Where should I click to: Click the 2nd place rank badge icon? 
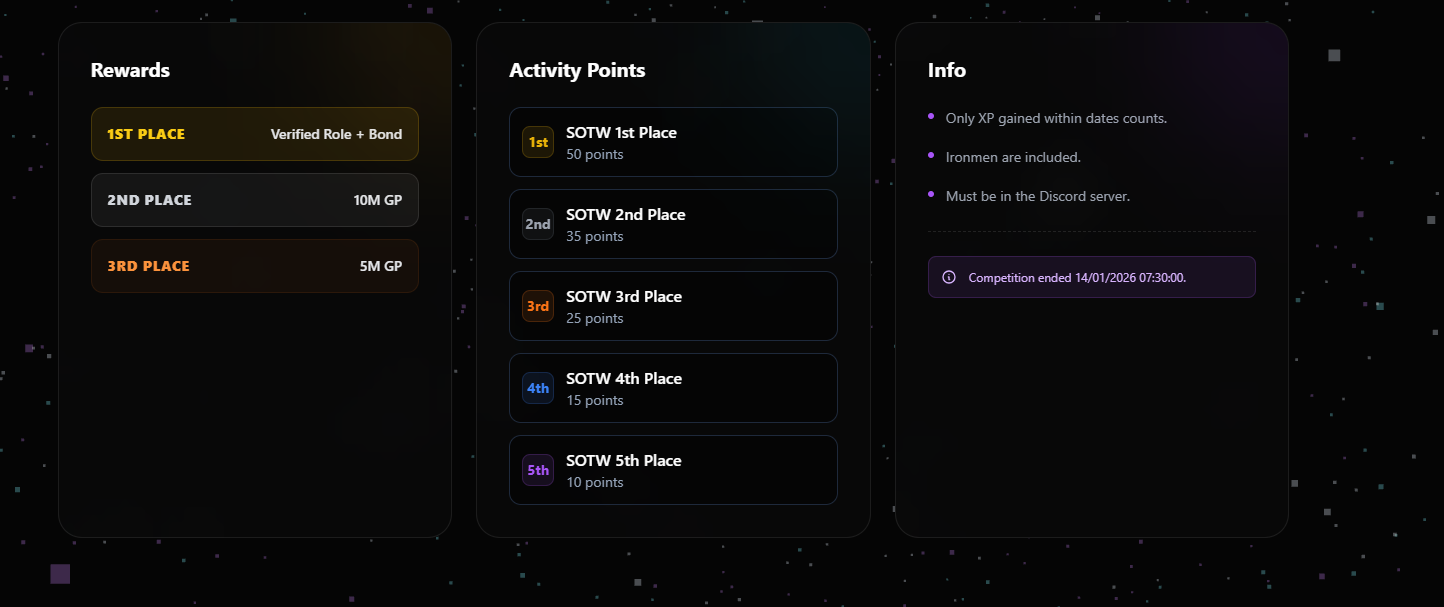click(537, 224)
